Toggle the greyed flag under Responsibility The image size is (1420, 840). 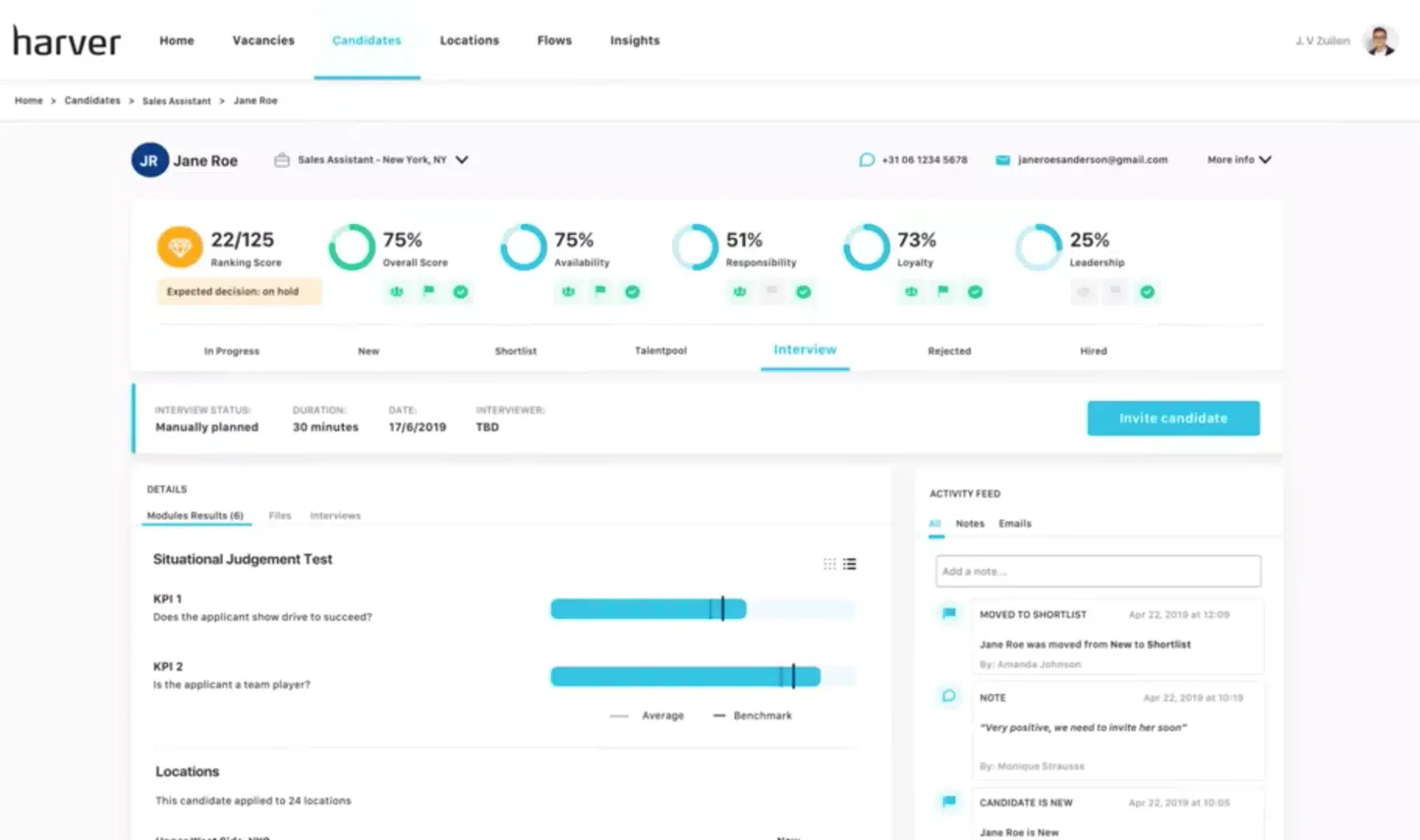772,291
